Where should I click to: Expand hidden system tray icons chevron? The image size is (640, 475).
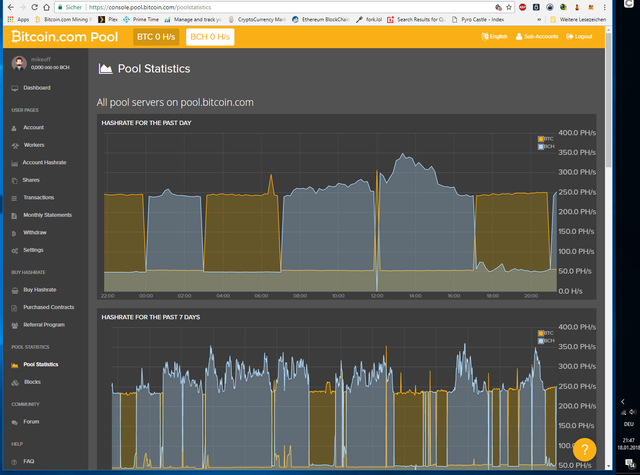click(x=623, y=402)
